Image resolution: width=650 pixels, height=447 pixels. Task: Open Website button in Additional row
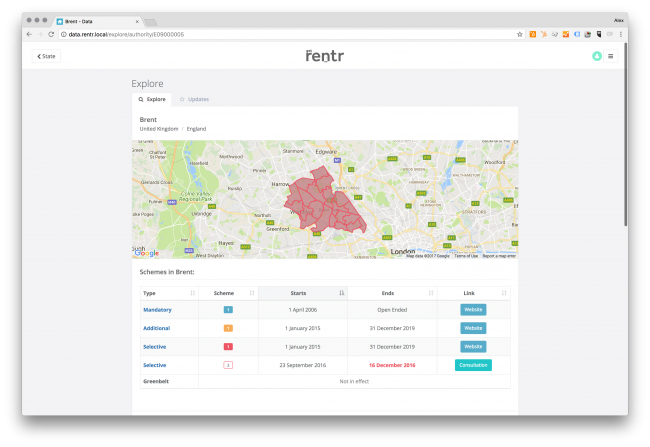(473, 328)
